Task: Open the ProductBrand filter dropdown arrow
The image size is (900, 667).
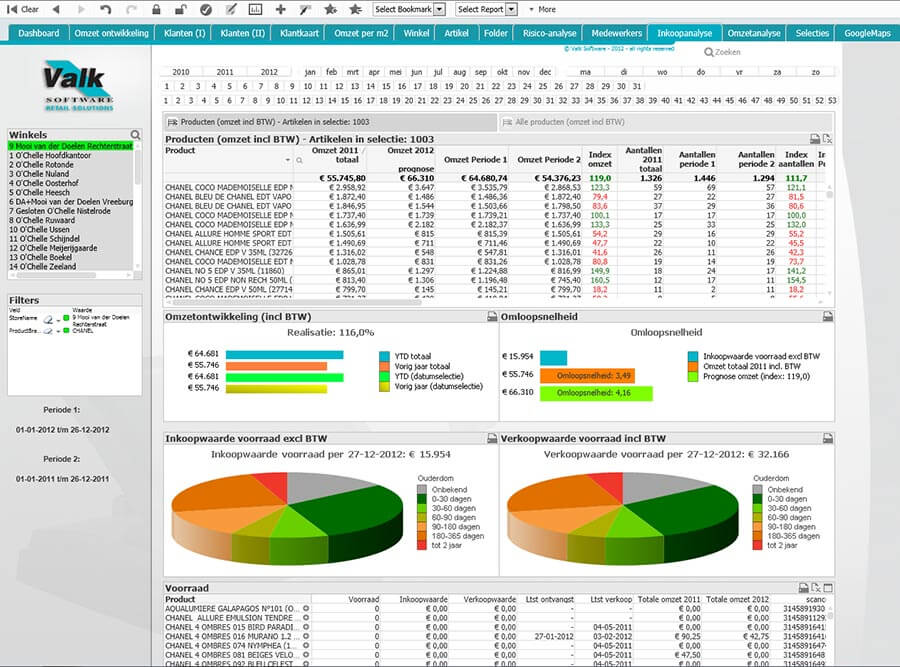Action: click(59, 332)
